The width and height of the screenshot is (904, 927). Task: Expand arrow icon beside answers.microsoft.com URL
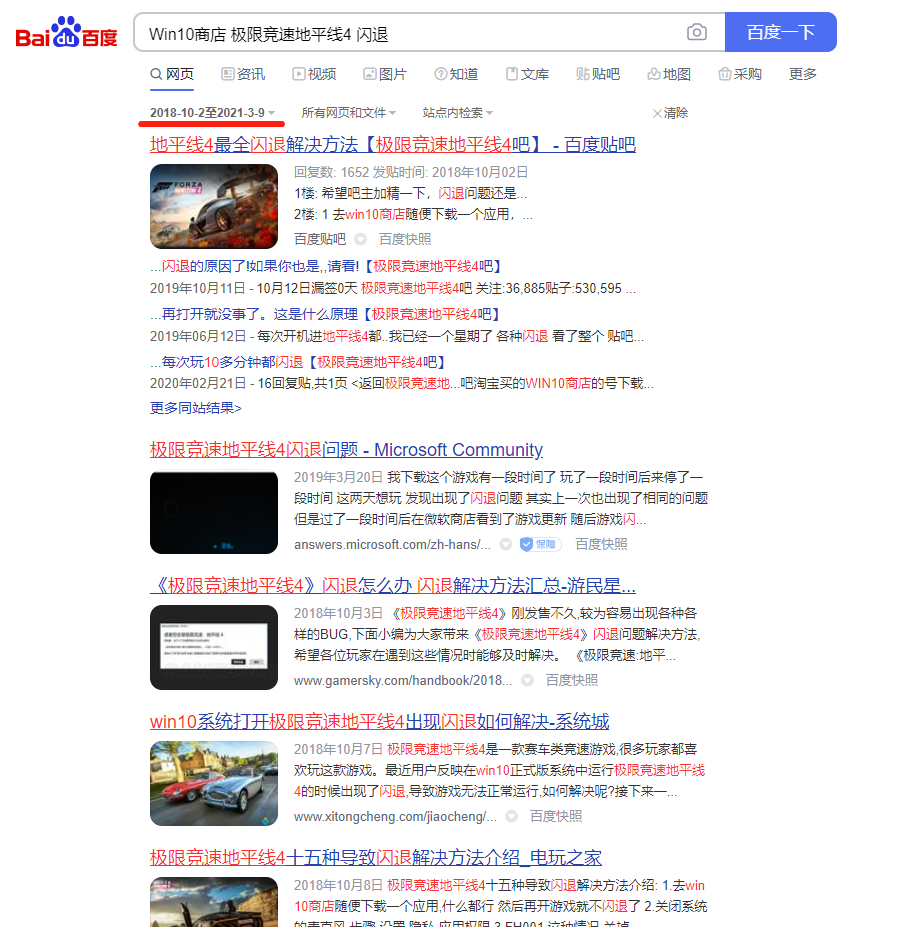506,544
